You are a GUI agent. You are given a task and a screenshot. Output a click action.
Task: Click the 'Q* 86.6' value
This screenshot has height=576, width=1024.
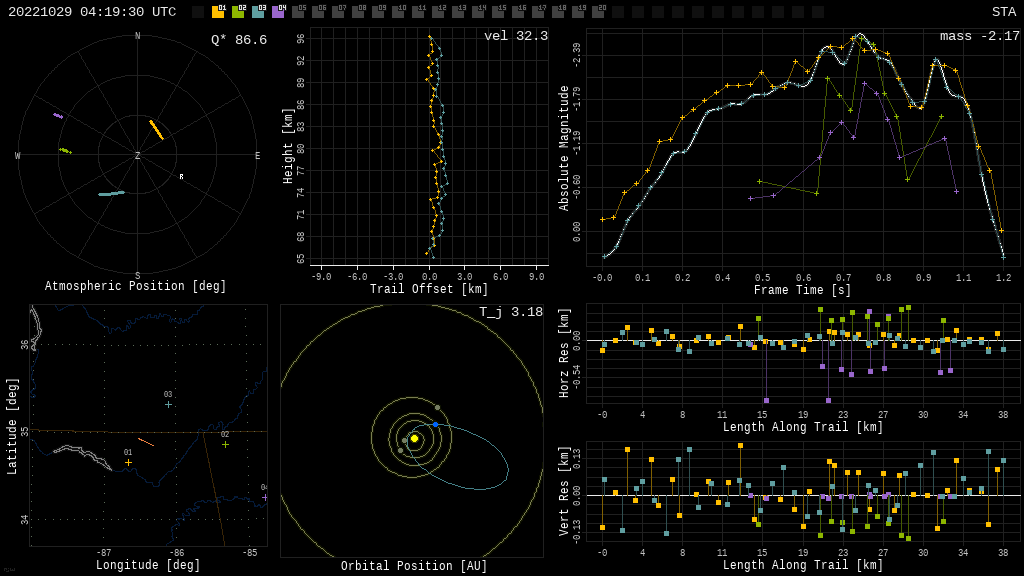coord(238,41)
